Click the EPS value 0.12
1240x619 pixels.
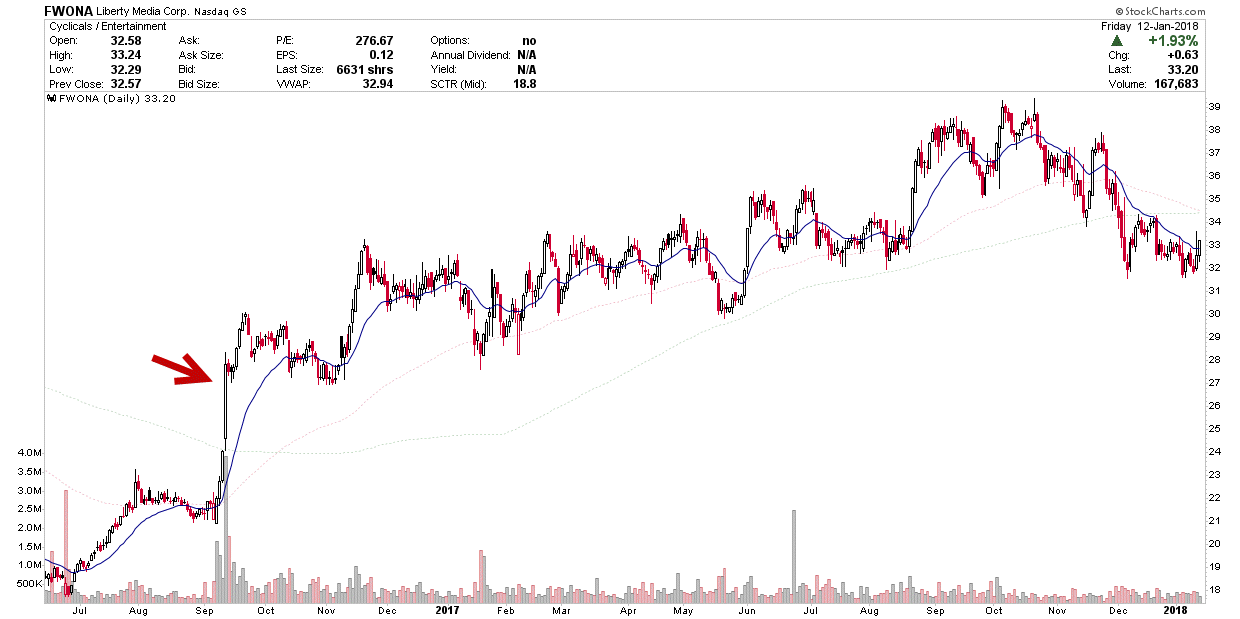click(x=381, y=55)
